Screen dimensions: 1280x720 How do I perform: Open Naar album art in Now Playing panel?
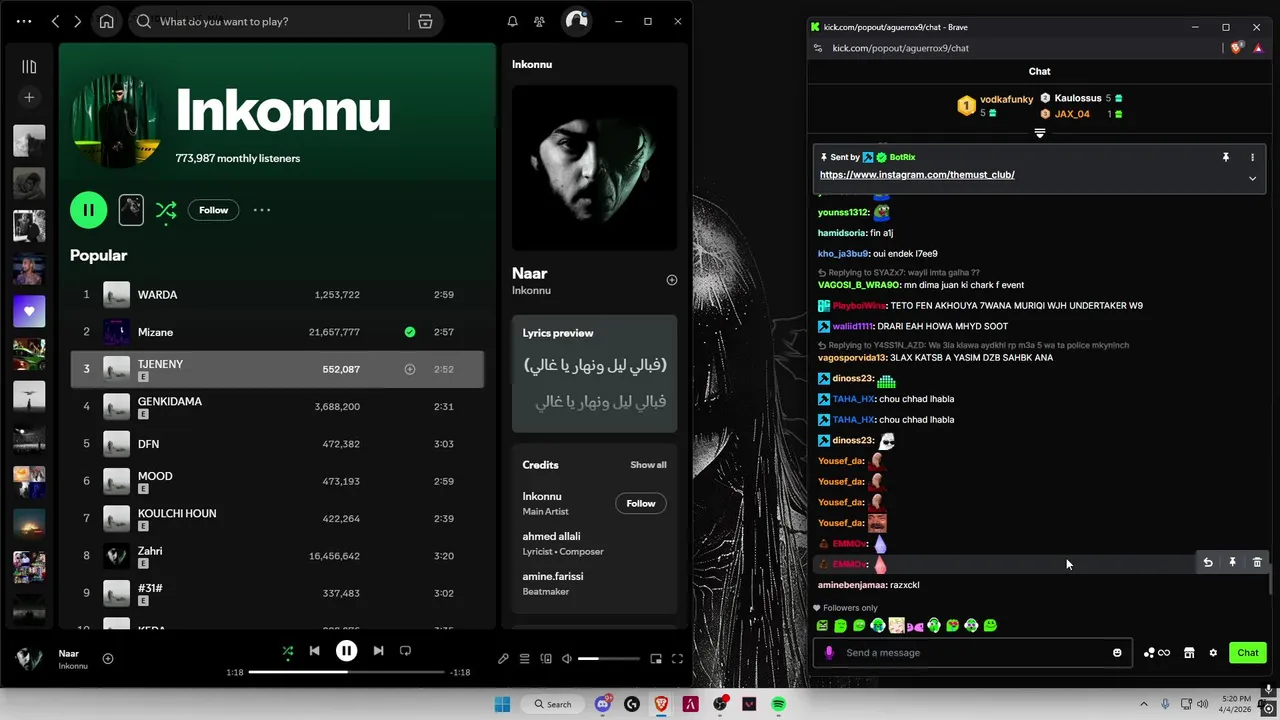pos(594,167)
